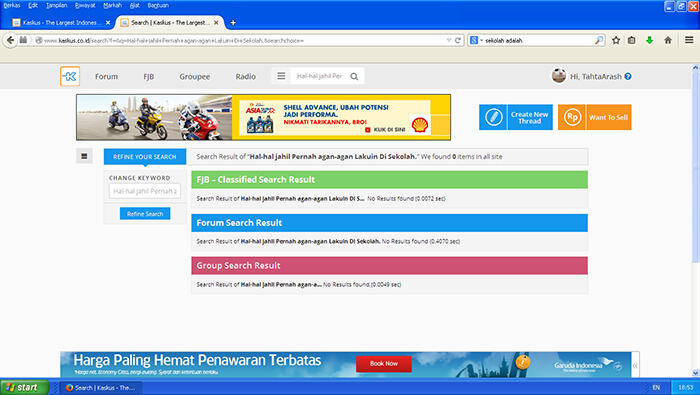Open the FJB section

(x=149, y=77)
